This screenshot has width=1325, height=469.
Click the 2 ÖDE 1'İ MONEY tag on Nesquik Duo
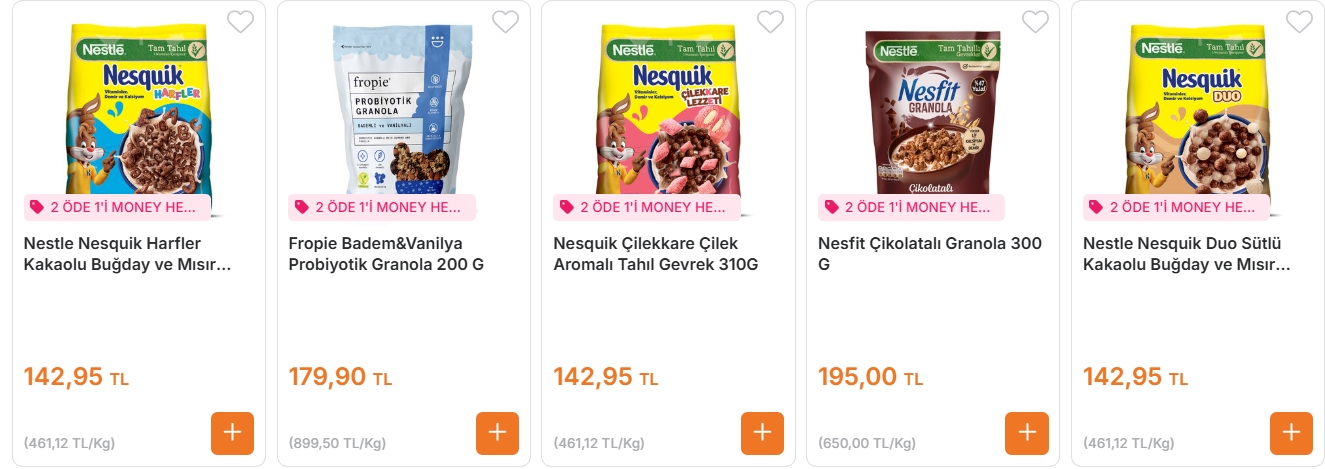tap(1177, 207)
